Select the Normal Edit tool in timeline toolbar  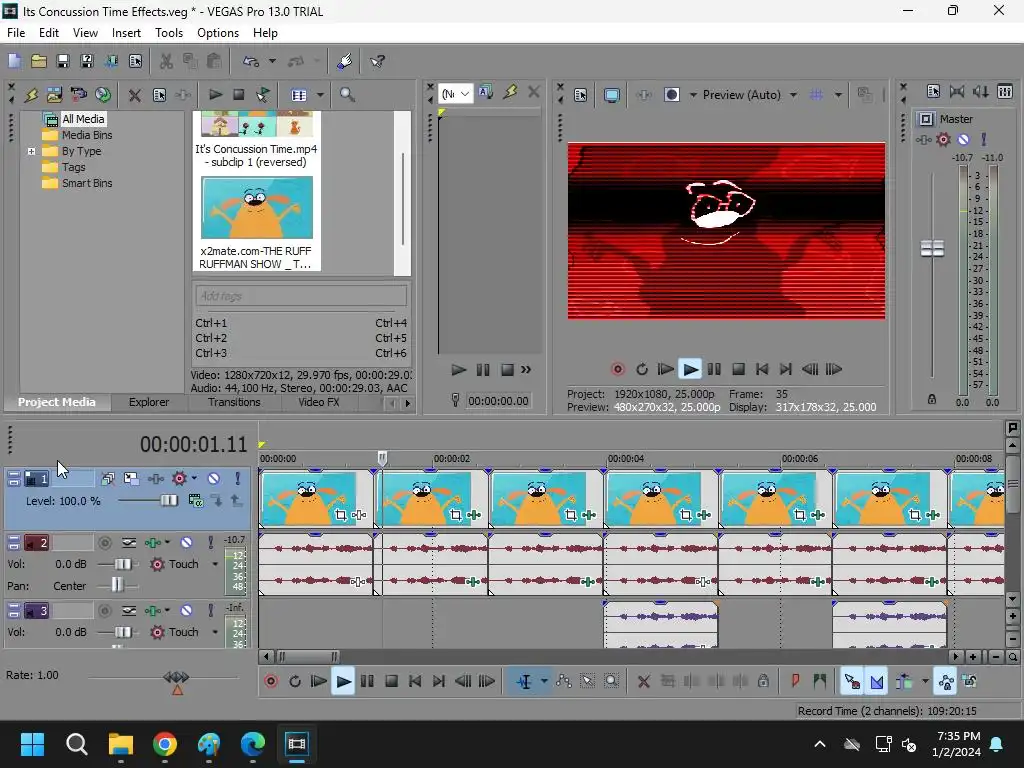524,681
